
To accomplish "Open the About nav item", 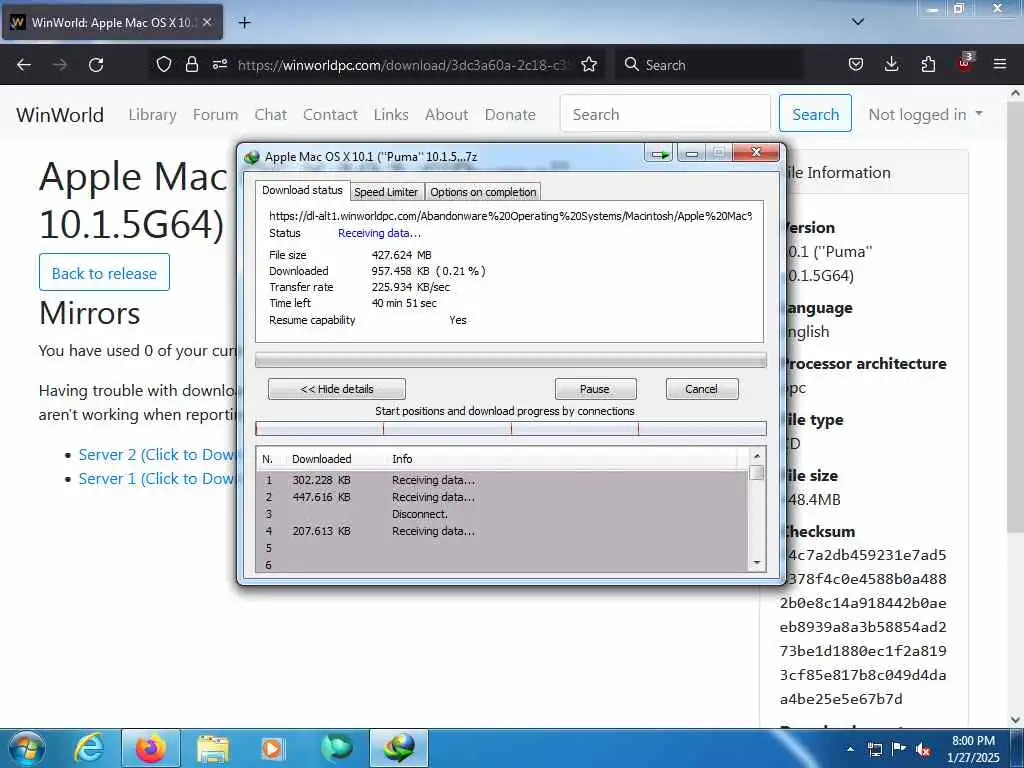I will coord(447,115).
